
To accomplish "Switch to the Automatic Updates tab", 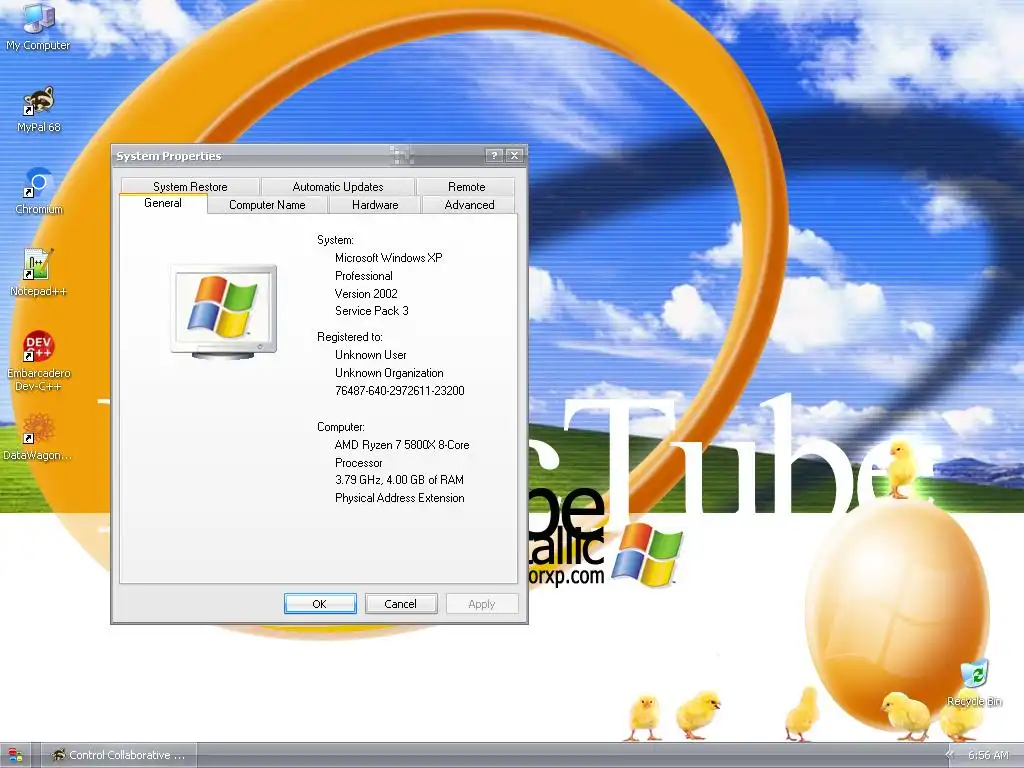I will click(x=338, y=187).
